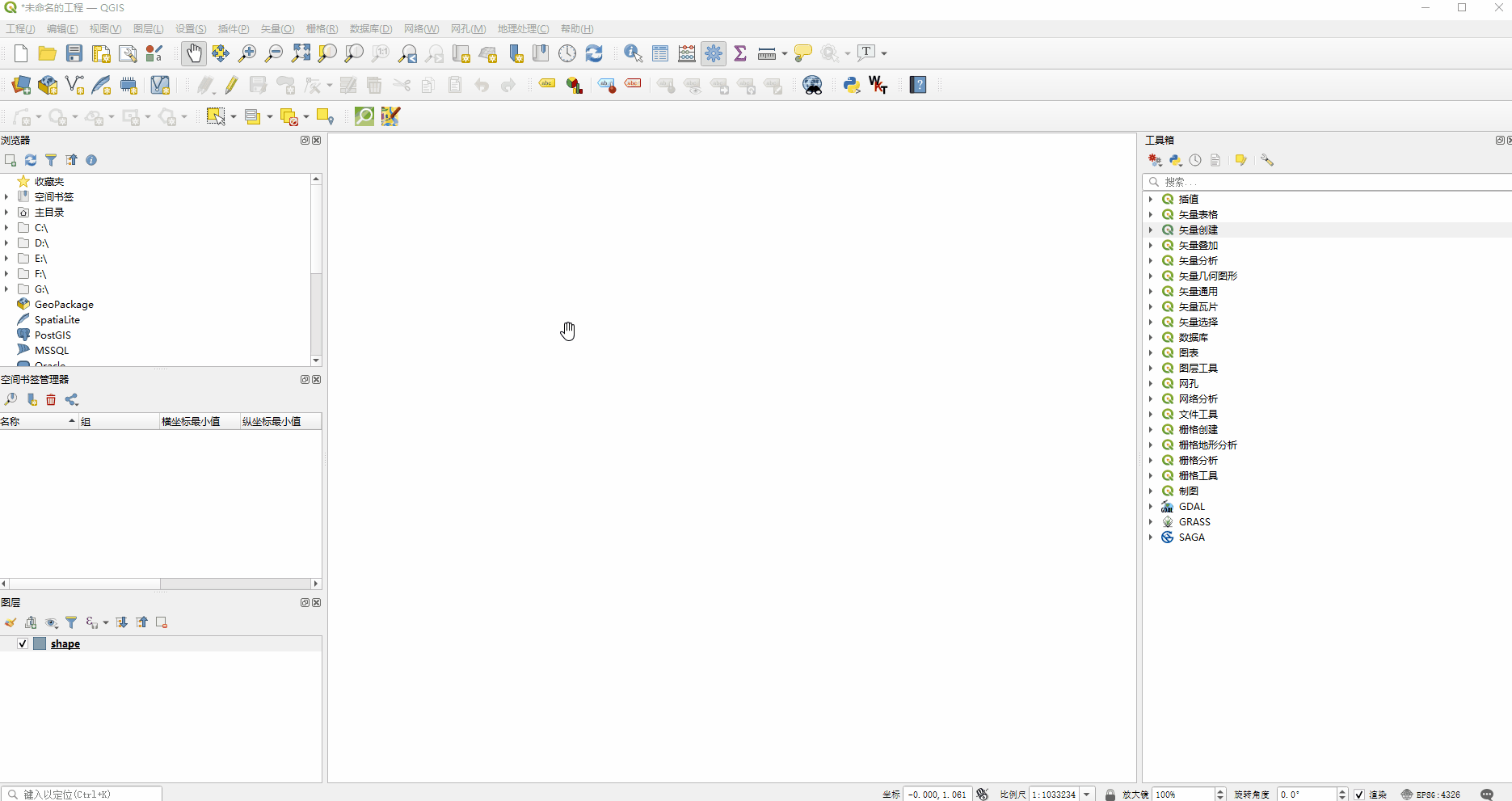Click the toolbox 搜索 search field

[x=1327, y=182]
